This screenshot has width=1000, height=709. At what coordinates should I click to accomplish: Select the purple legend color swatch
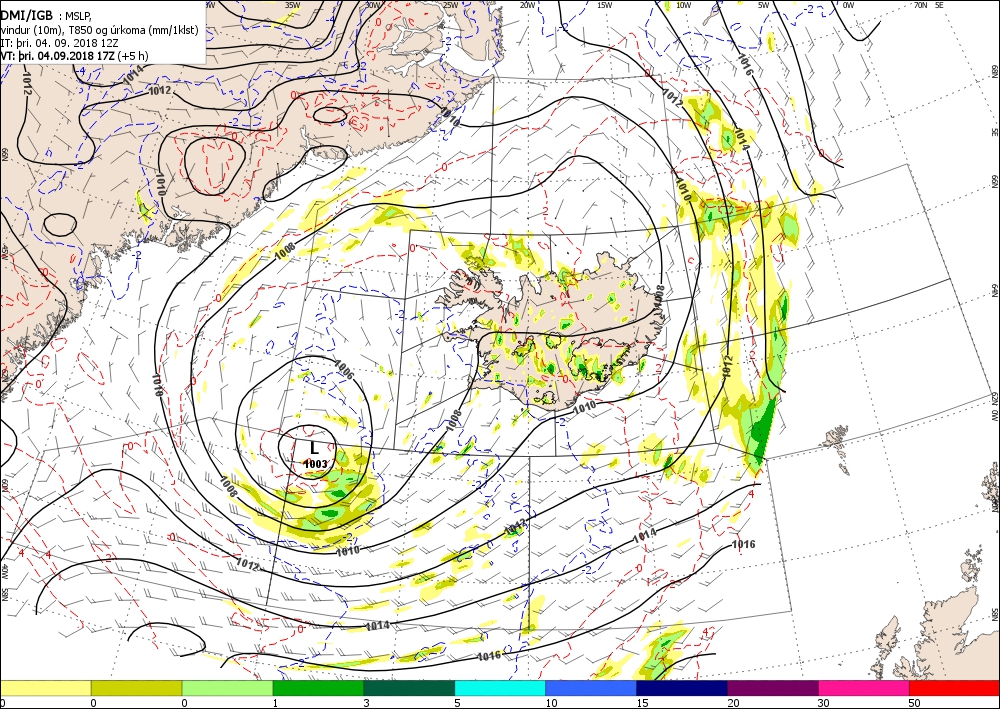pyautogui.click(x=772, y=687)
